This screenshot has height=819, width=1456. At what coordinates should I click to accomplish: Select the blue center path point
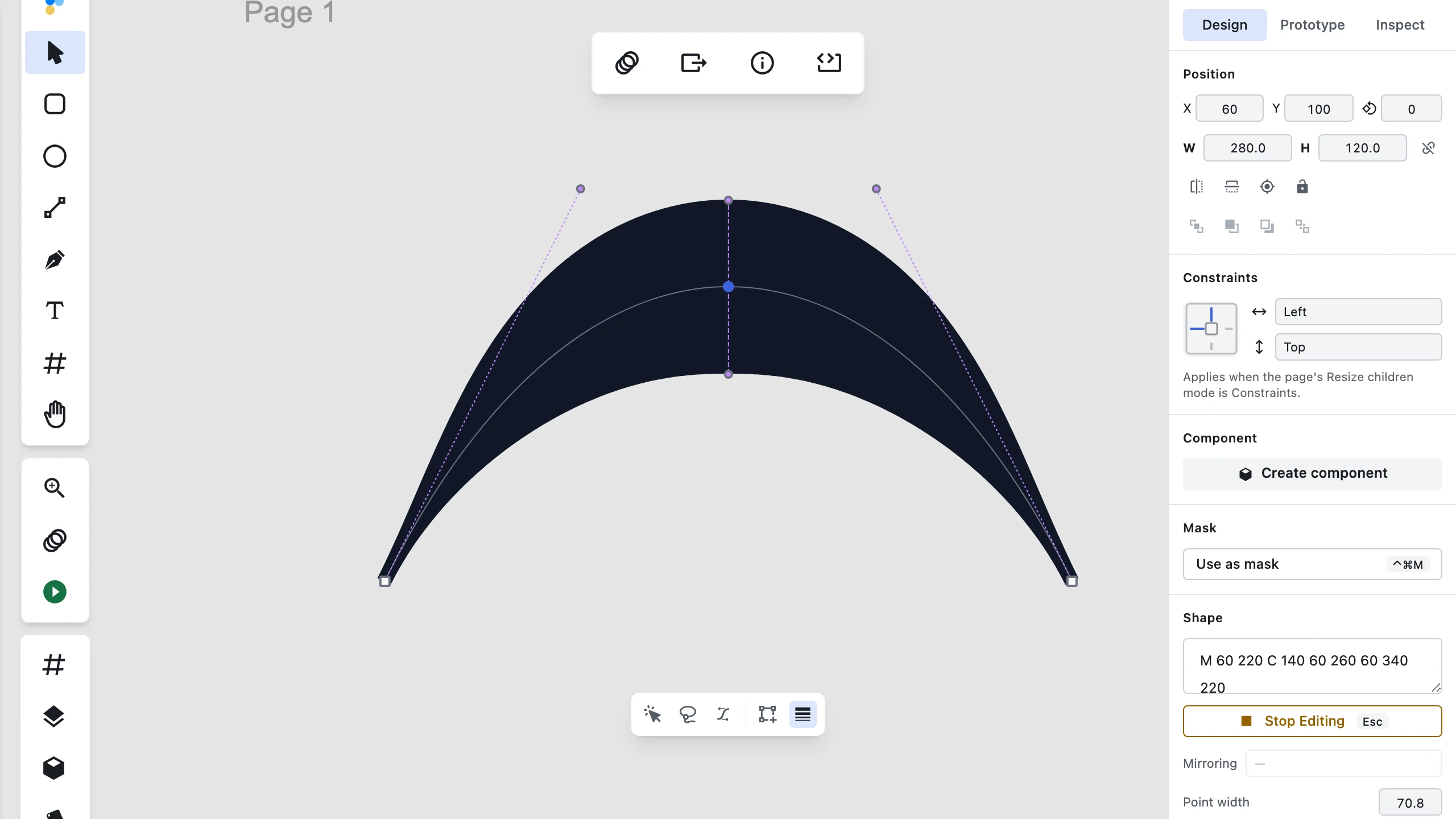coord(728,287)
